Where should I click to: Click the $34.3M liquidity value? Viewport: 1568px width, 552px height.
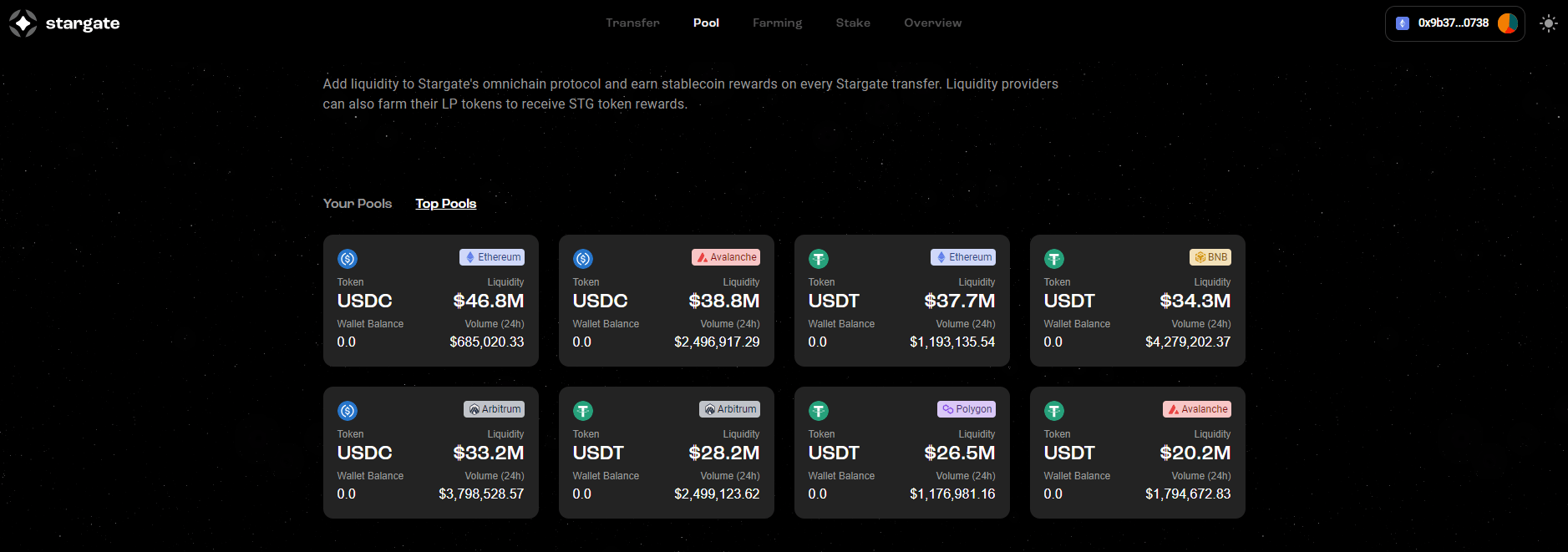coord(1195,301)
